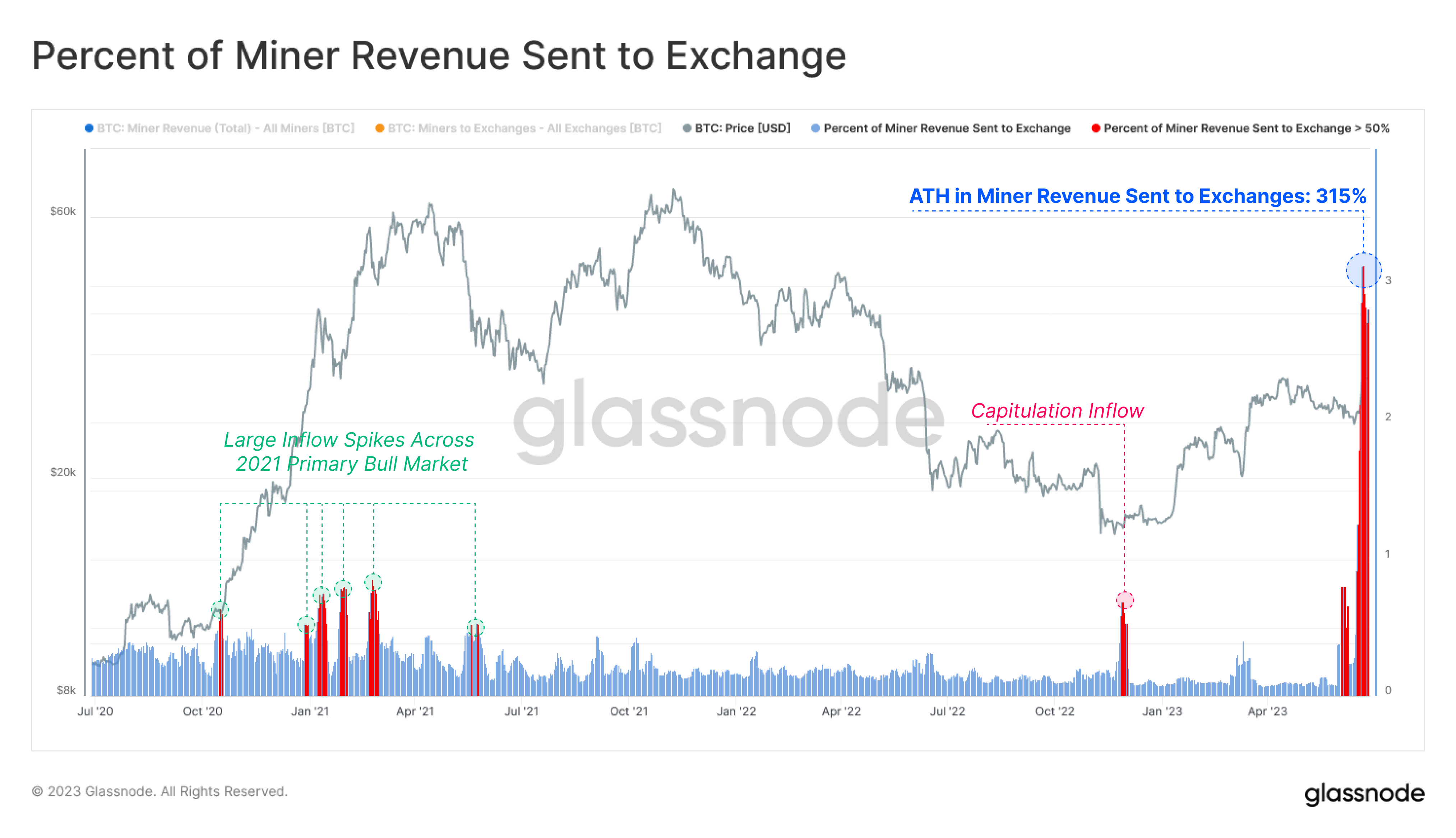1456x838 pixels.
Task: Click the Oct '20 label on the time axis
Action: coord(202,711)
